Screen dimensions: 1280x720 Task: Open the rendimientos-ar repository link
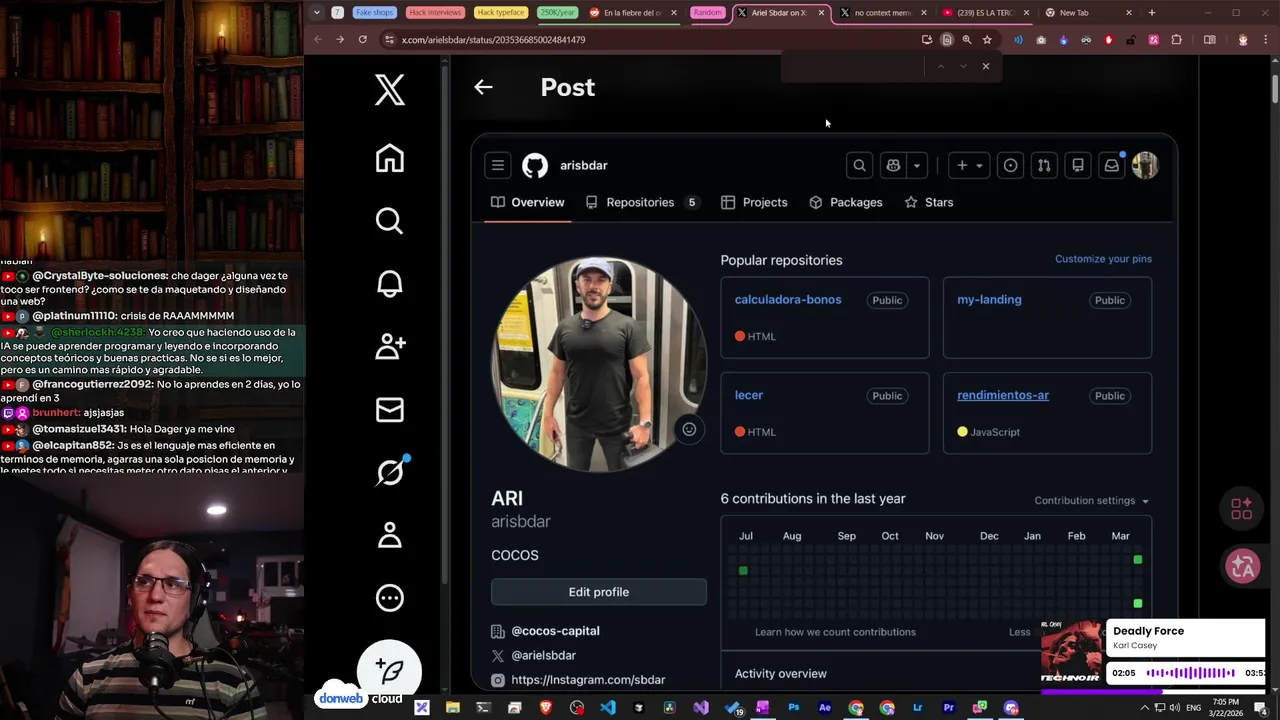click(x=1003, y=395)
